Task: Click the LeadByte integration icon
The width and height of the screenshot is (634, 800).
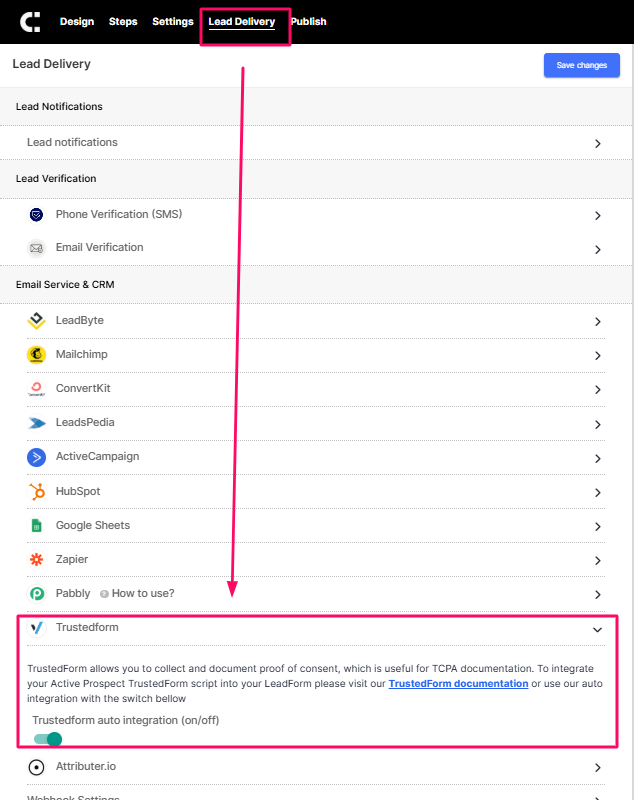Action: click(x=36, y=320)
